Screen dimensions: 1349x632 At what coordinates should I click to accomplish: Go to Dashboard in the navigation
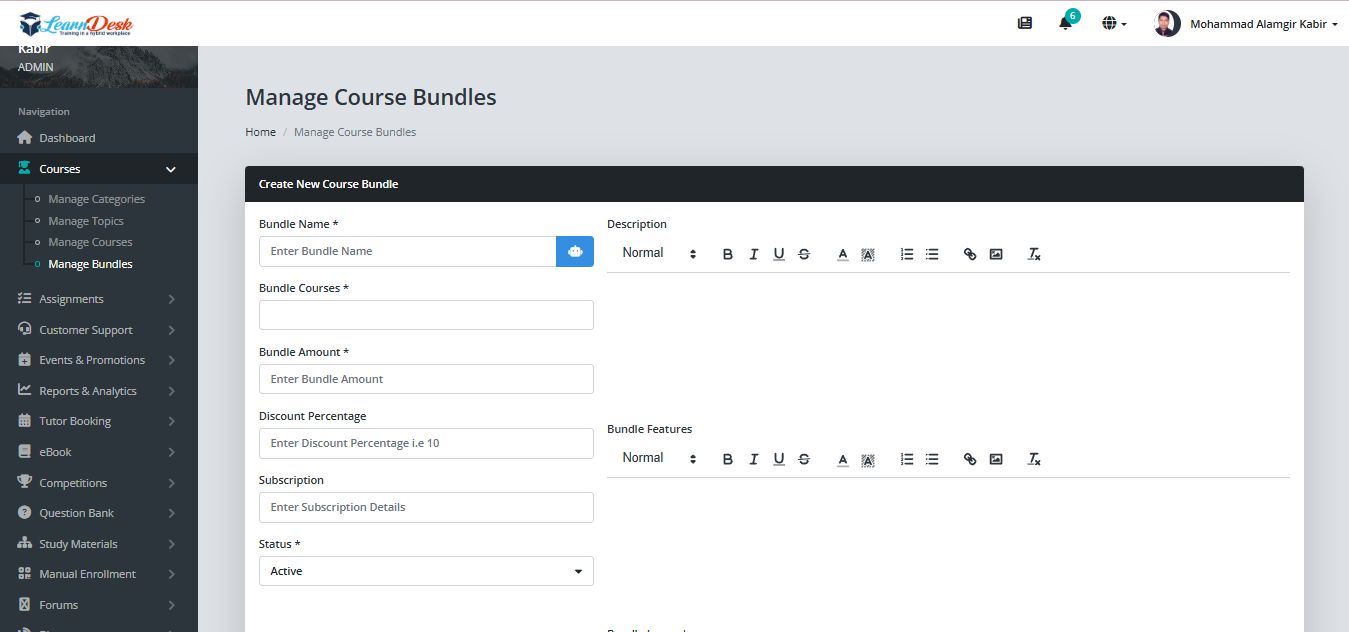(67, 138)
